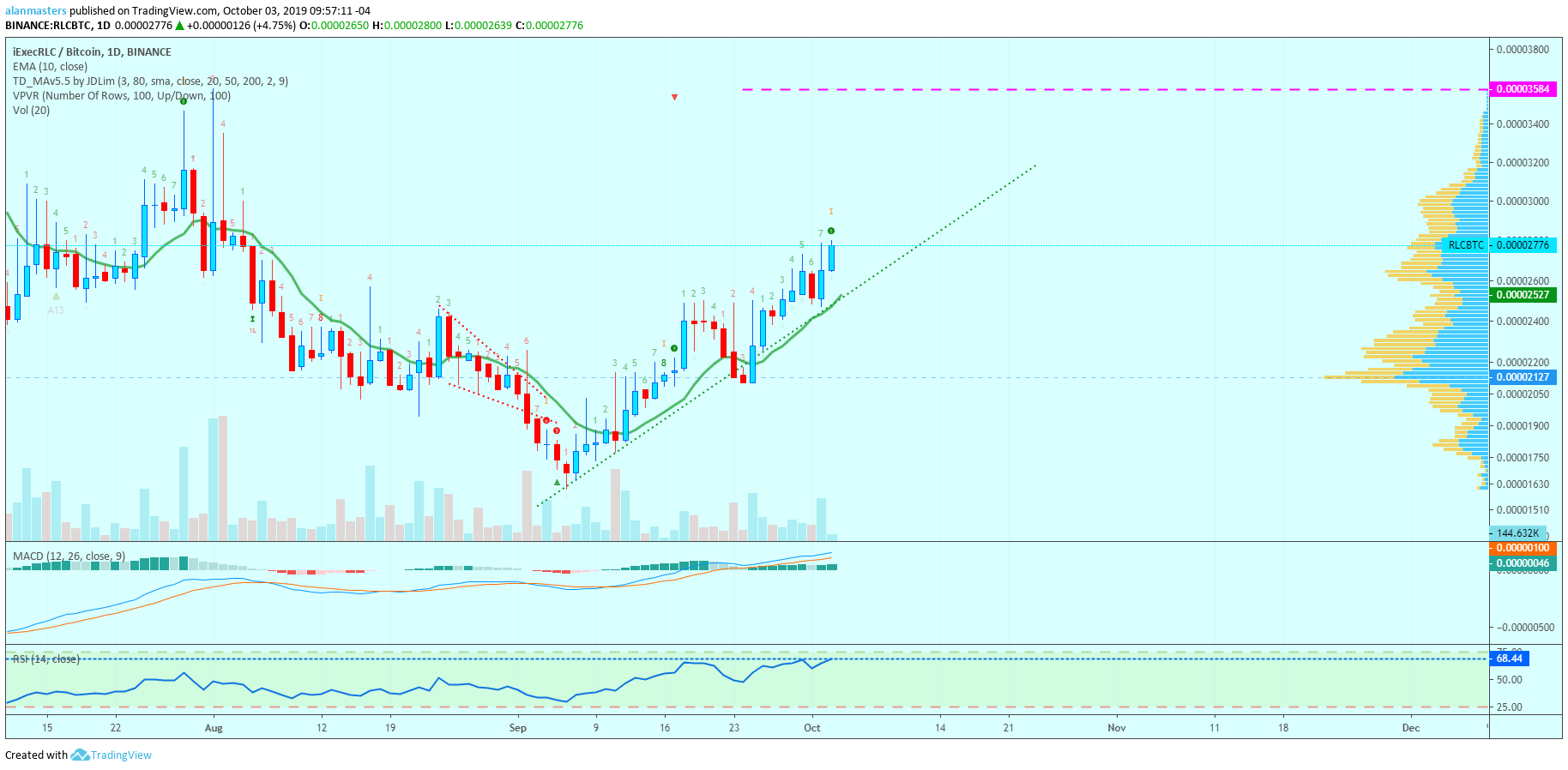Click the green up arrow beside the price change

[x=180, y=26]
